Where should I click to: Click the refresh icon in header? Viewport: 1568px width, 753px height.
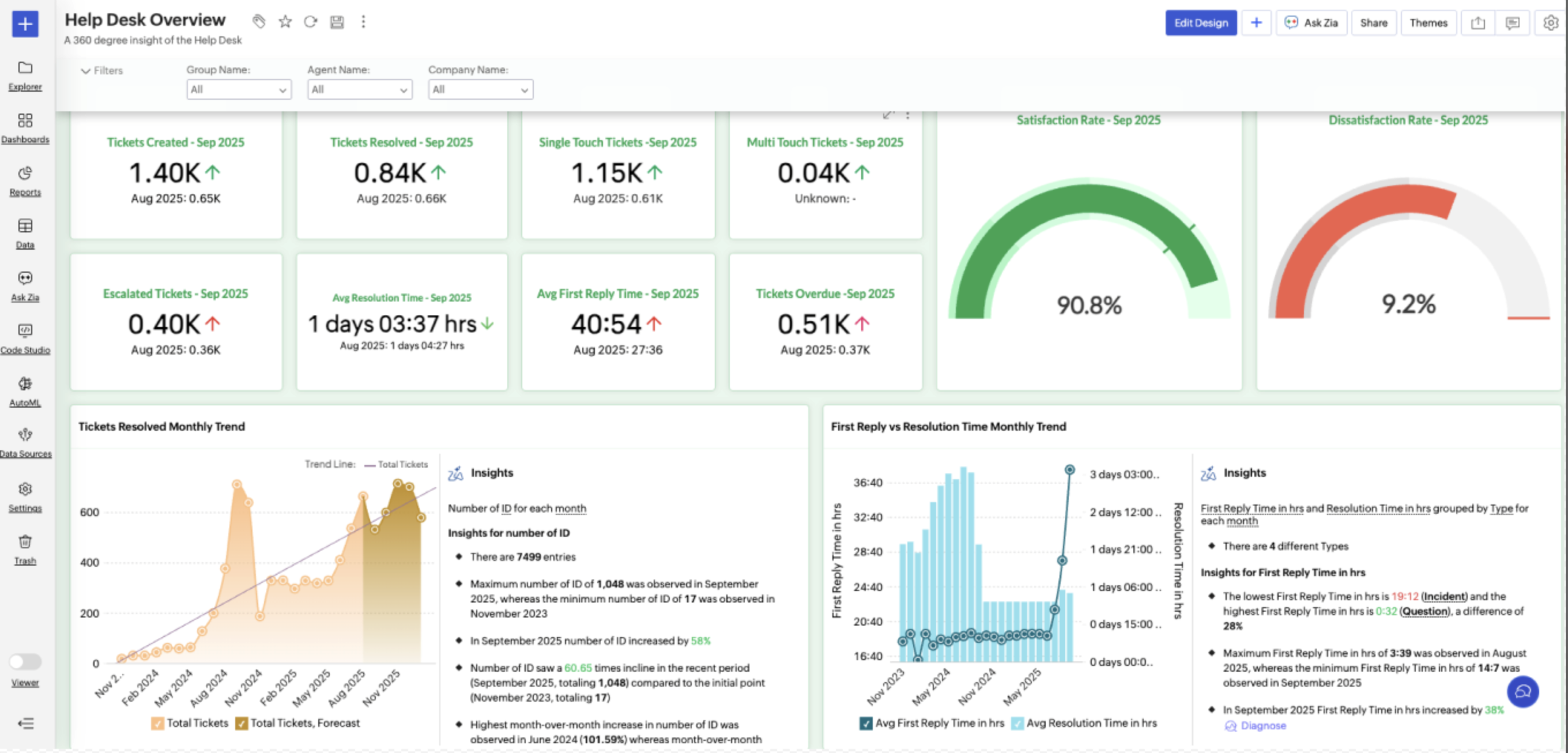click(x=311, y=22)
